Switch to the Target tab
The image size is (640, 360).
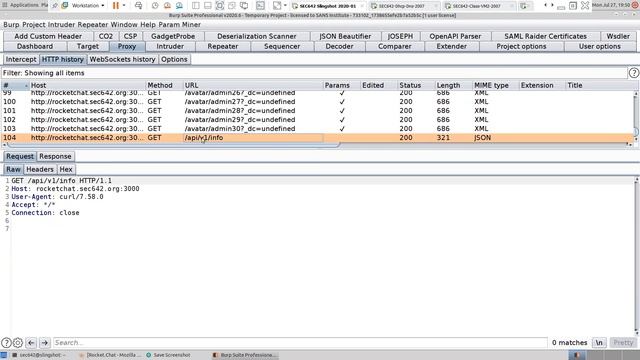click(88, 47)
